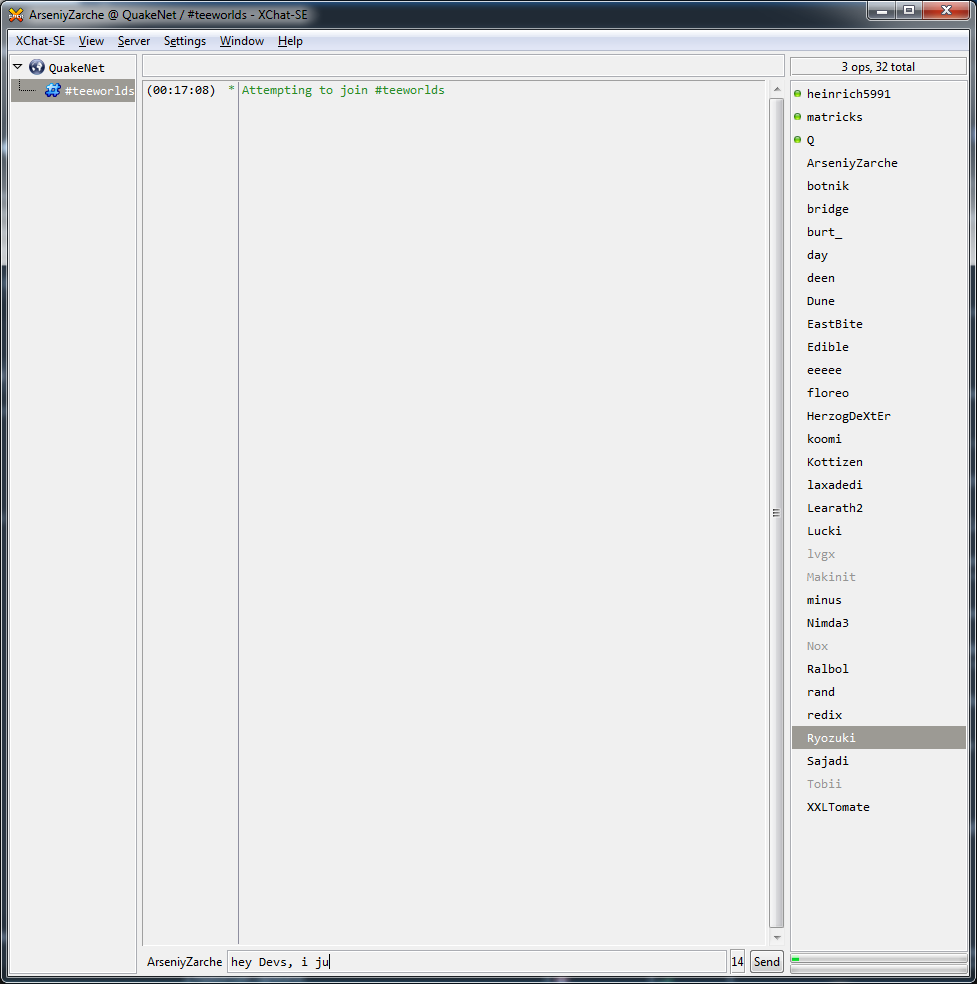Select user Edible in the list
This screenshot has width=977, height=984.
point(878,347)
